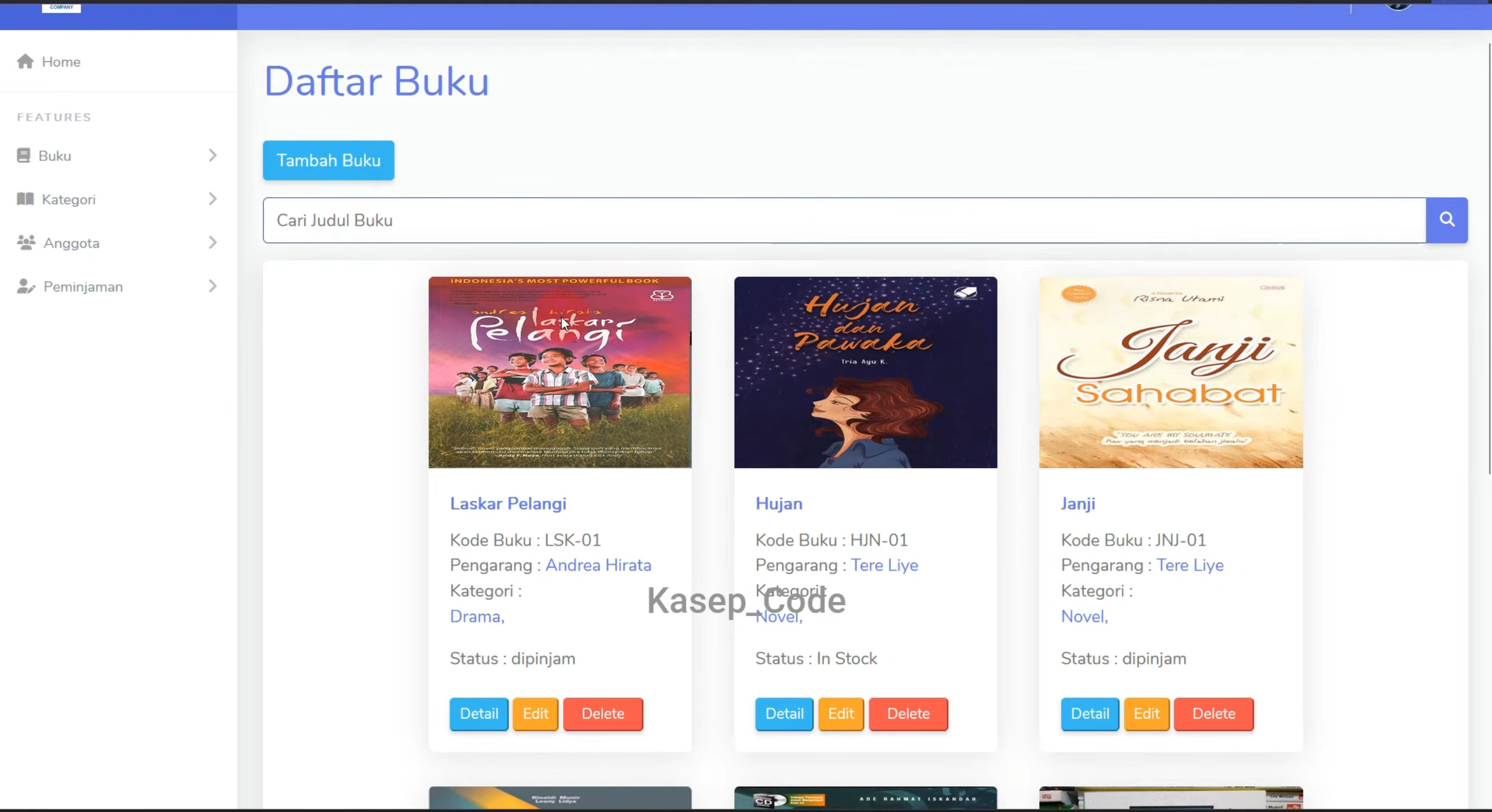Delete the Janji book
Screen dimensions: 1492x812
tap(1214, 713)
